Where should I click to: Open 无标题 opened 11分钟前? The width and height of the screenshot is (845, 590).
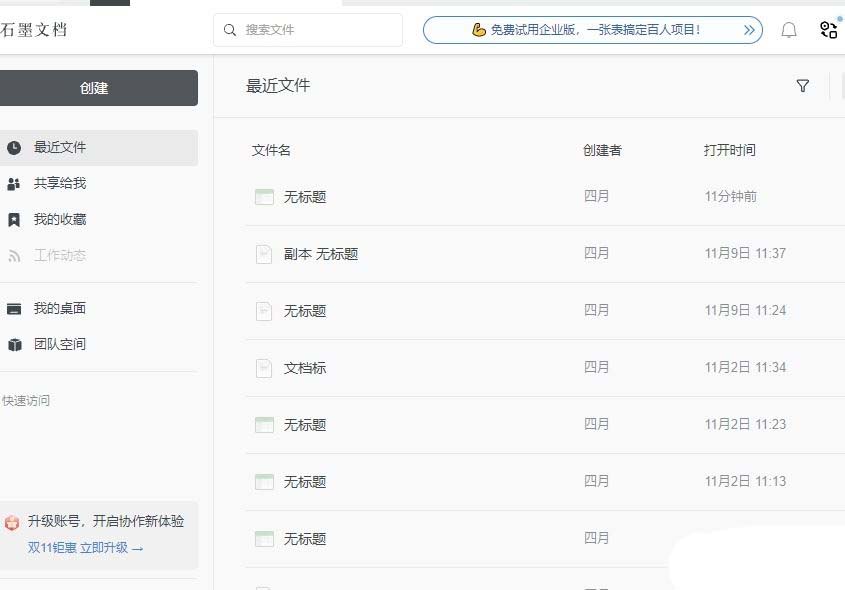click(x=305, y=197)
